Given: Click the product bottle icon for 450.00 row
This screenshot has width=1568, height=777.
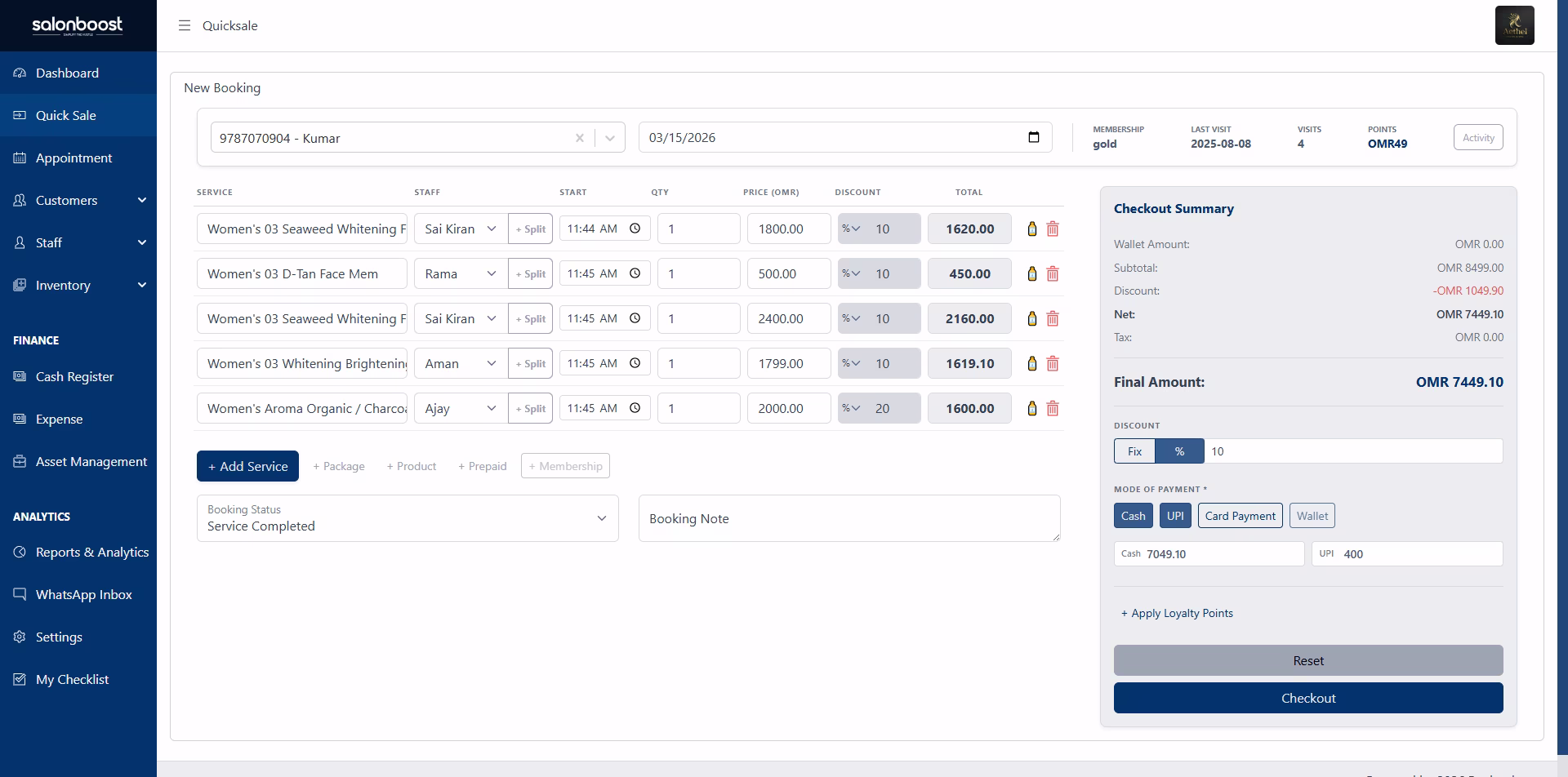Looking at the screenshot, I should pos(1032,273).
